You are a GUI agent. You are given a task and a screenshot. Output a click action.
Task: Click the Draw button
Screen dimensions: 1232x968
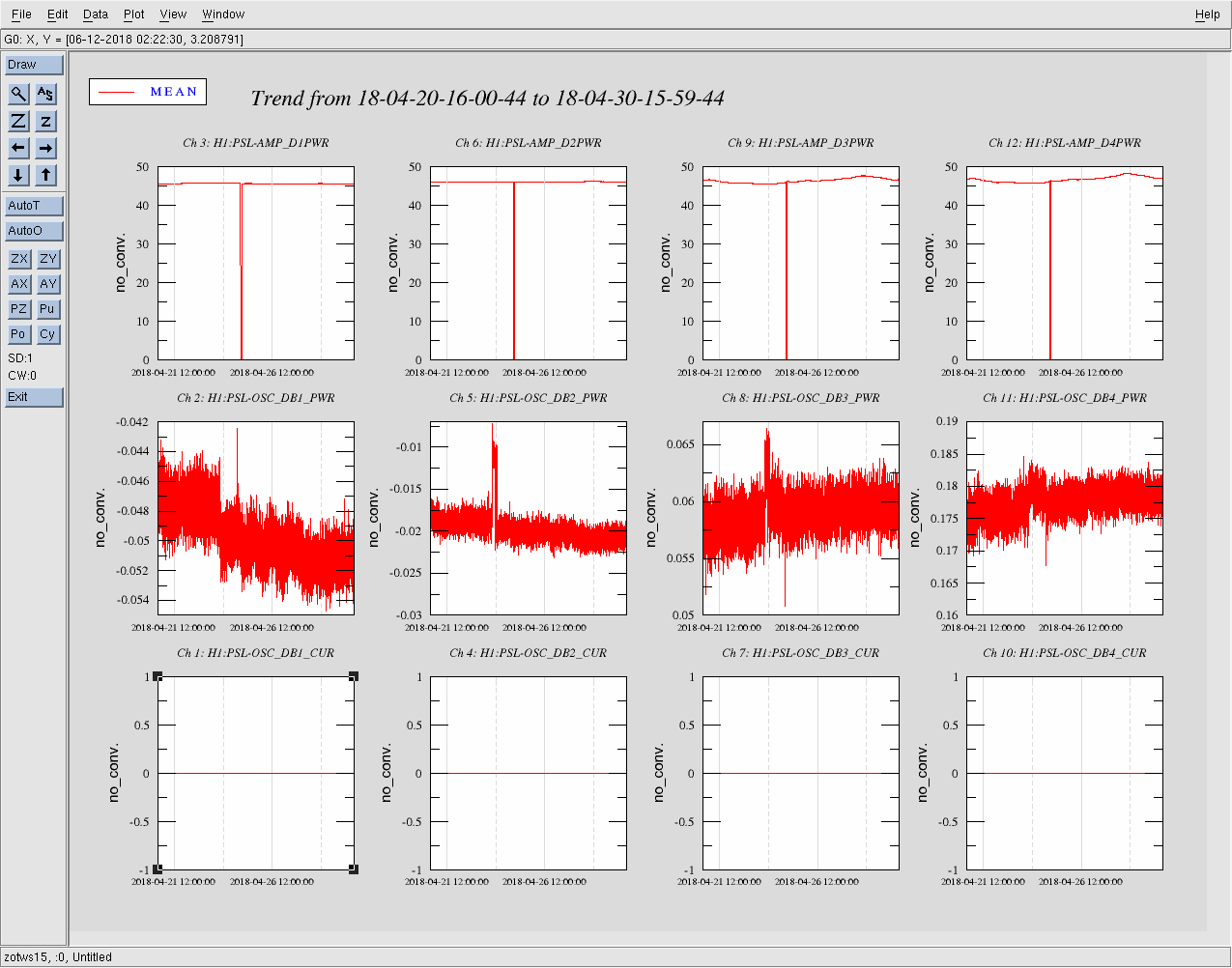tap(34, 65)
